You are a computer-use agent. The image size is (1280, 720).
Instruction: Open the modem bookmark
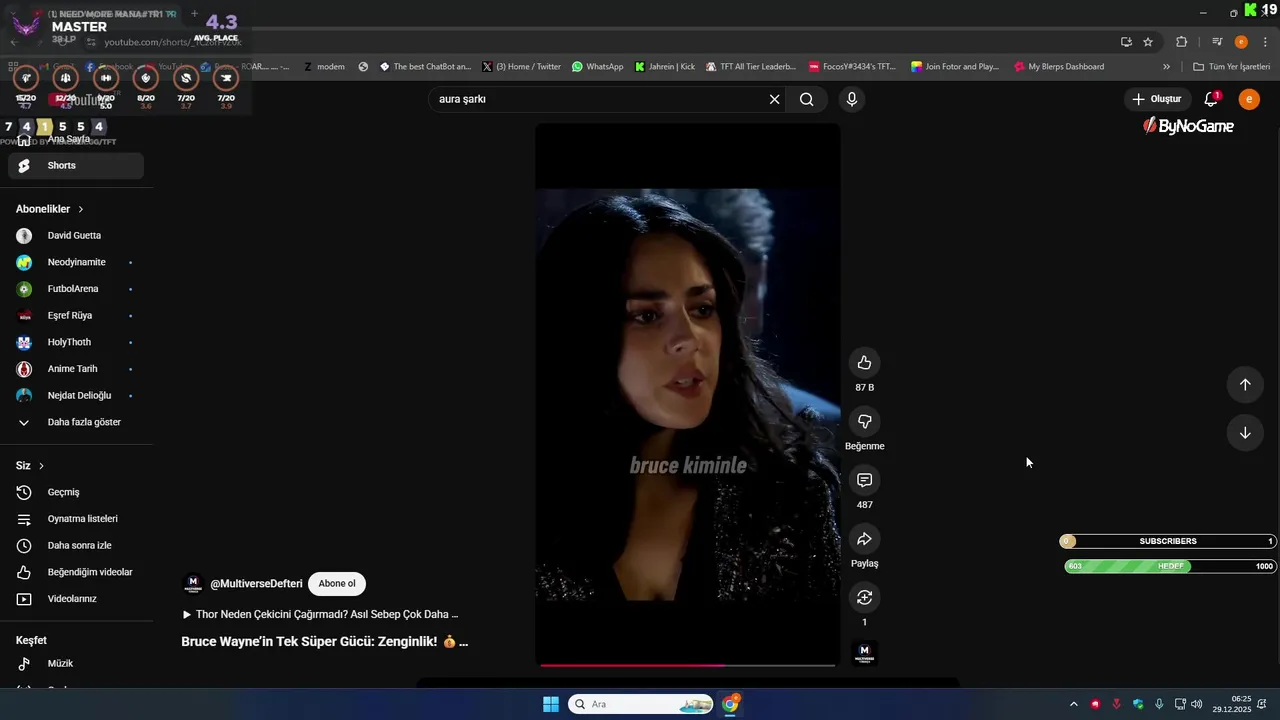tap(325, 67)
